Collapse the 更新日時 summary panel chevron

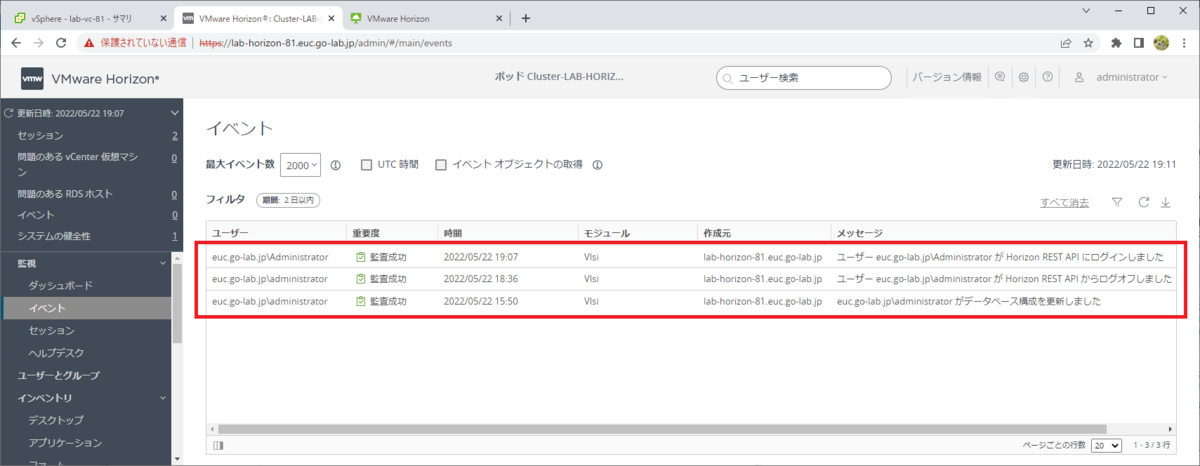175,113
